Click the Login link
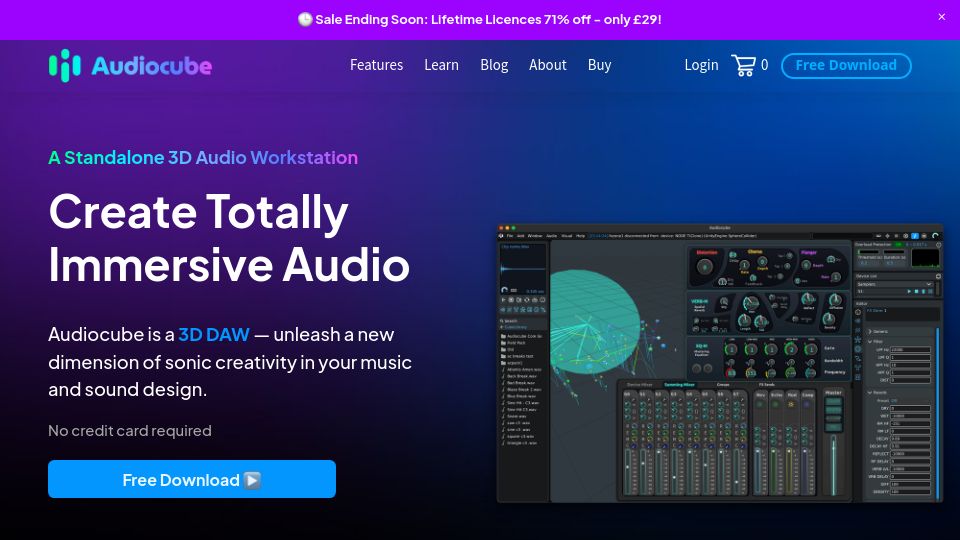Viewport: 960px width, 540px height. [x=702, y=65]
